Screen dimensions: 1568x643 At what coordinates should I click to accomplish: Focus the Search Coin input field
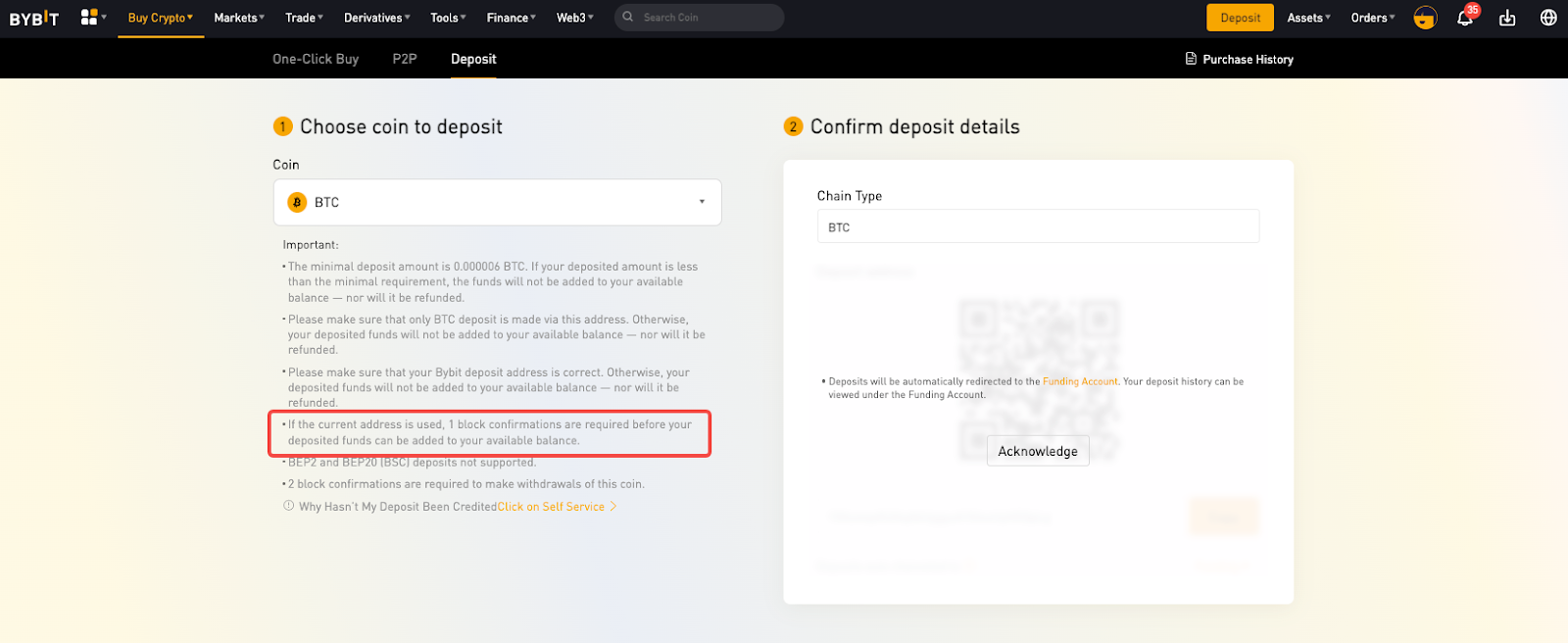coord(706,18)
